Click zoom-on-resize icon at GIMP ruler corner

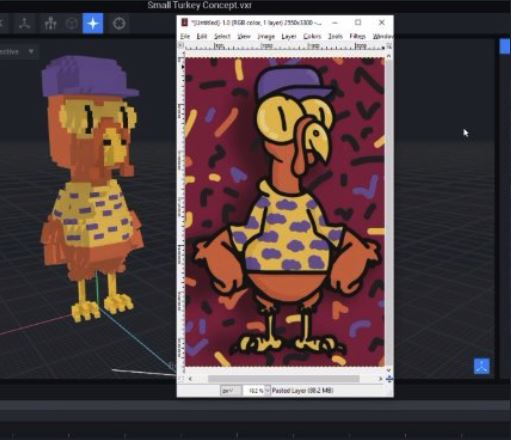coord(389,46)
